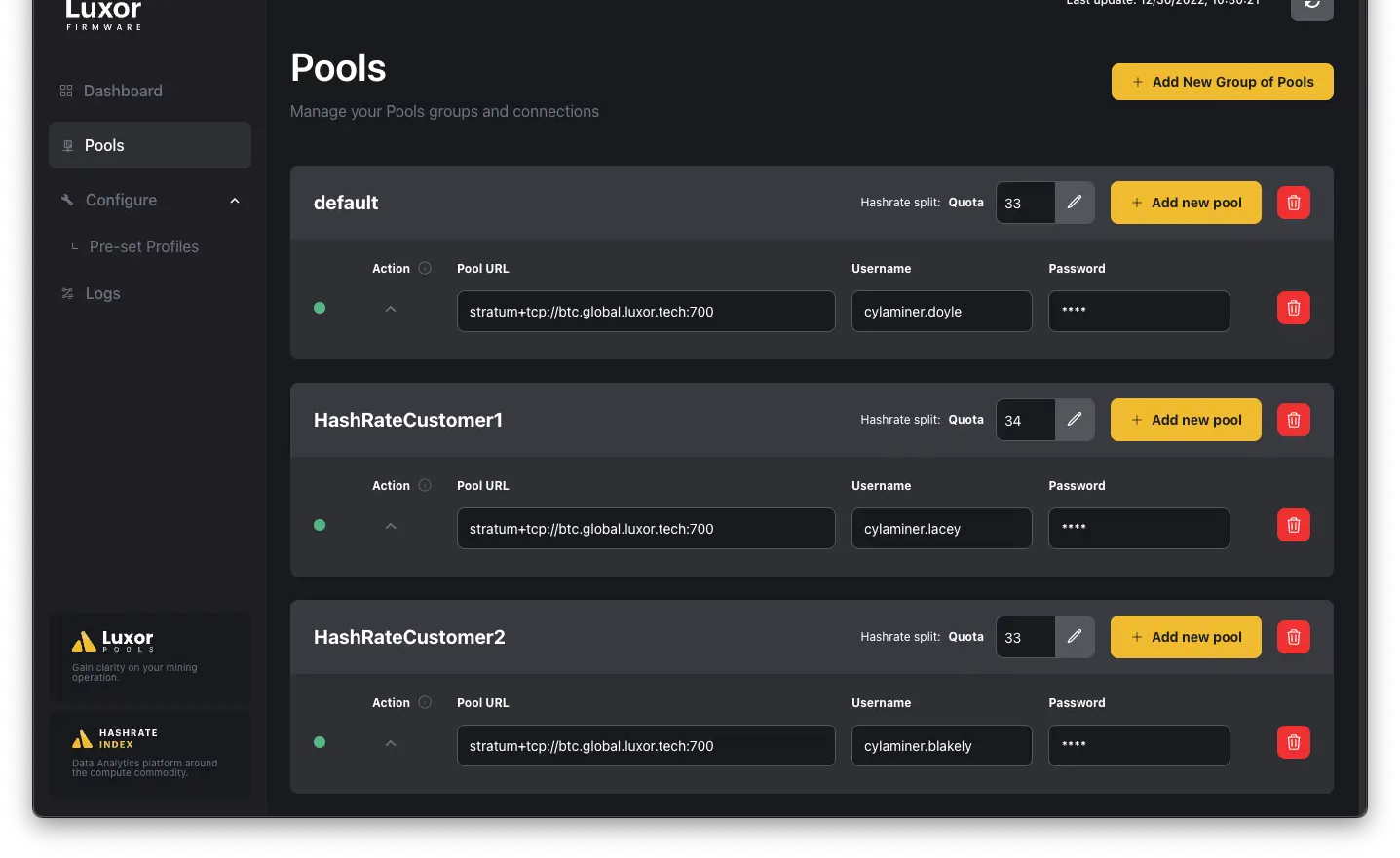Go to the Logs section
Viewport: 1400px width, 858px height.
102,293
